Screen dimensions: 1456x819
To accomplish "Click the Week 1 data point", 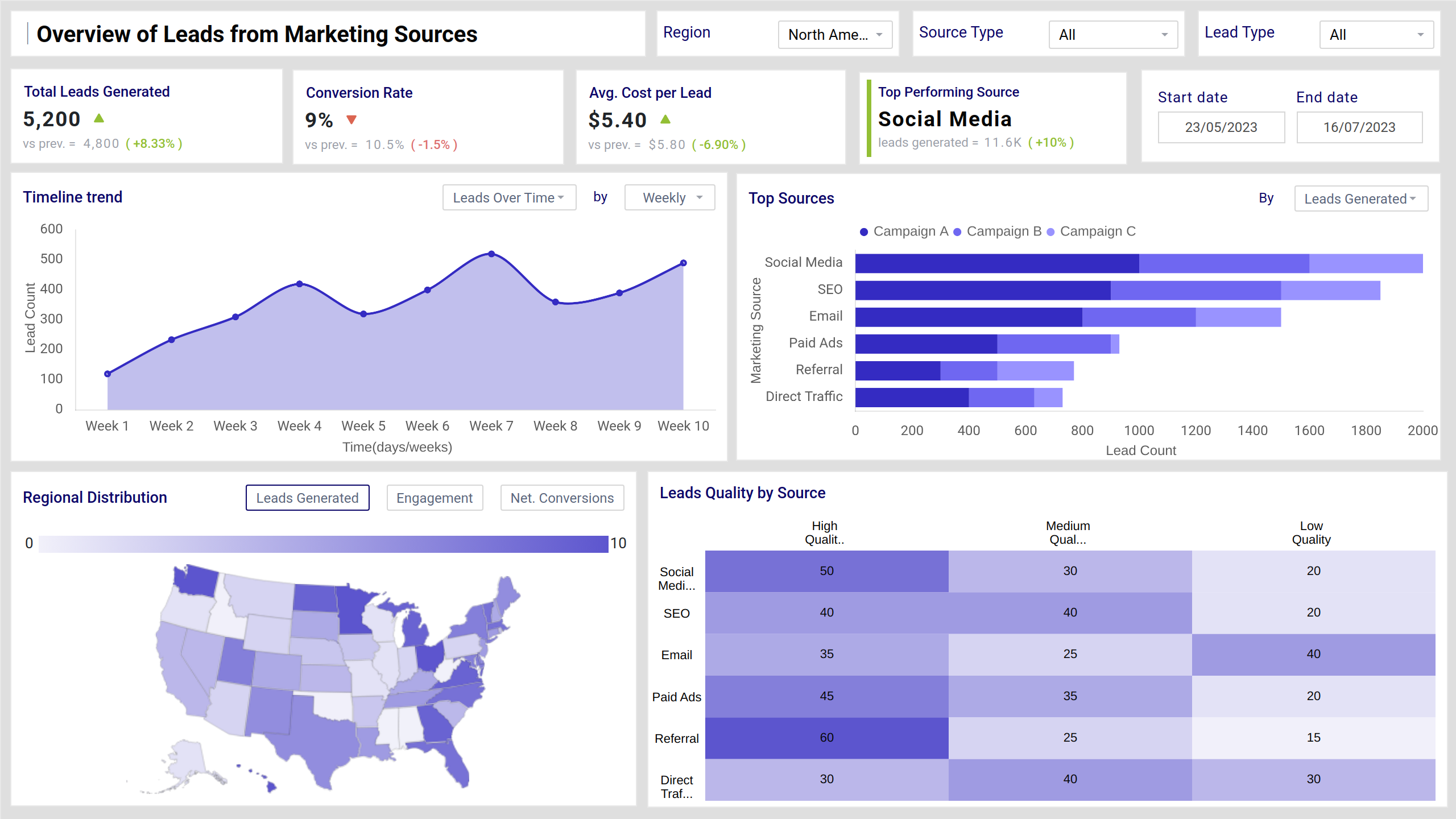I will pyautogui.click(x=107, y=374).
